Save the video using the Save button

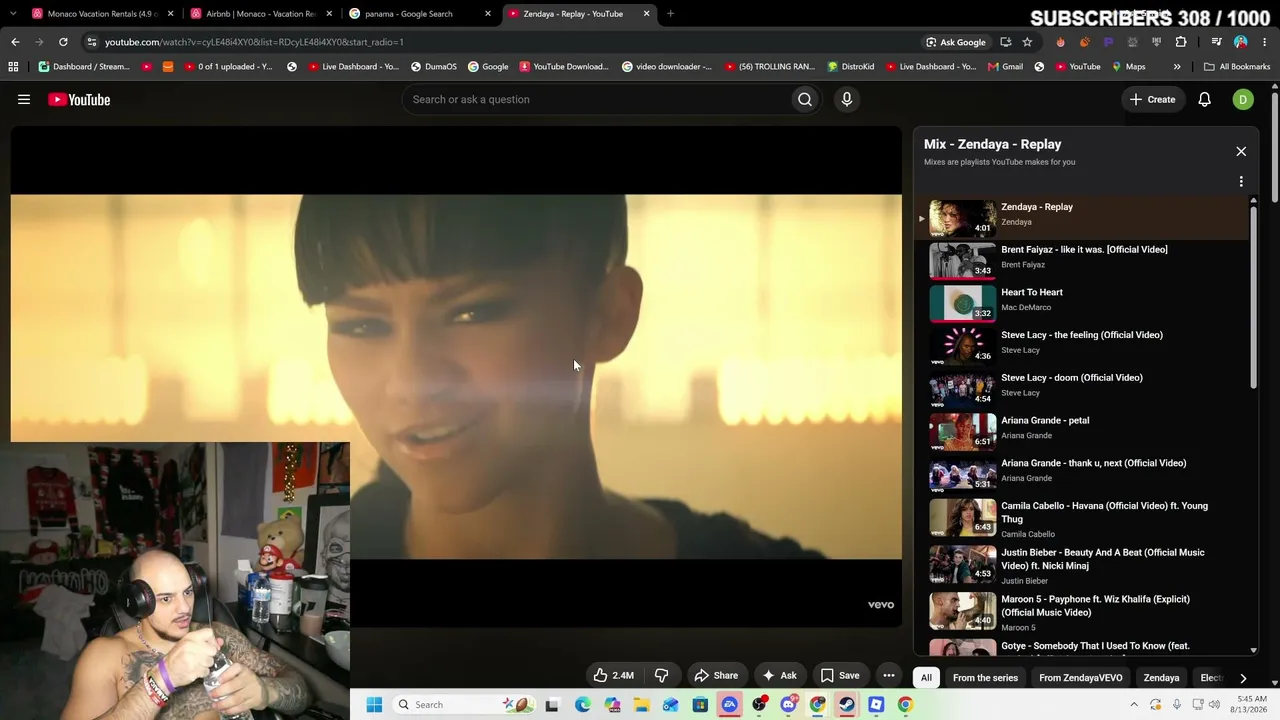coord(840,675)
